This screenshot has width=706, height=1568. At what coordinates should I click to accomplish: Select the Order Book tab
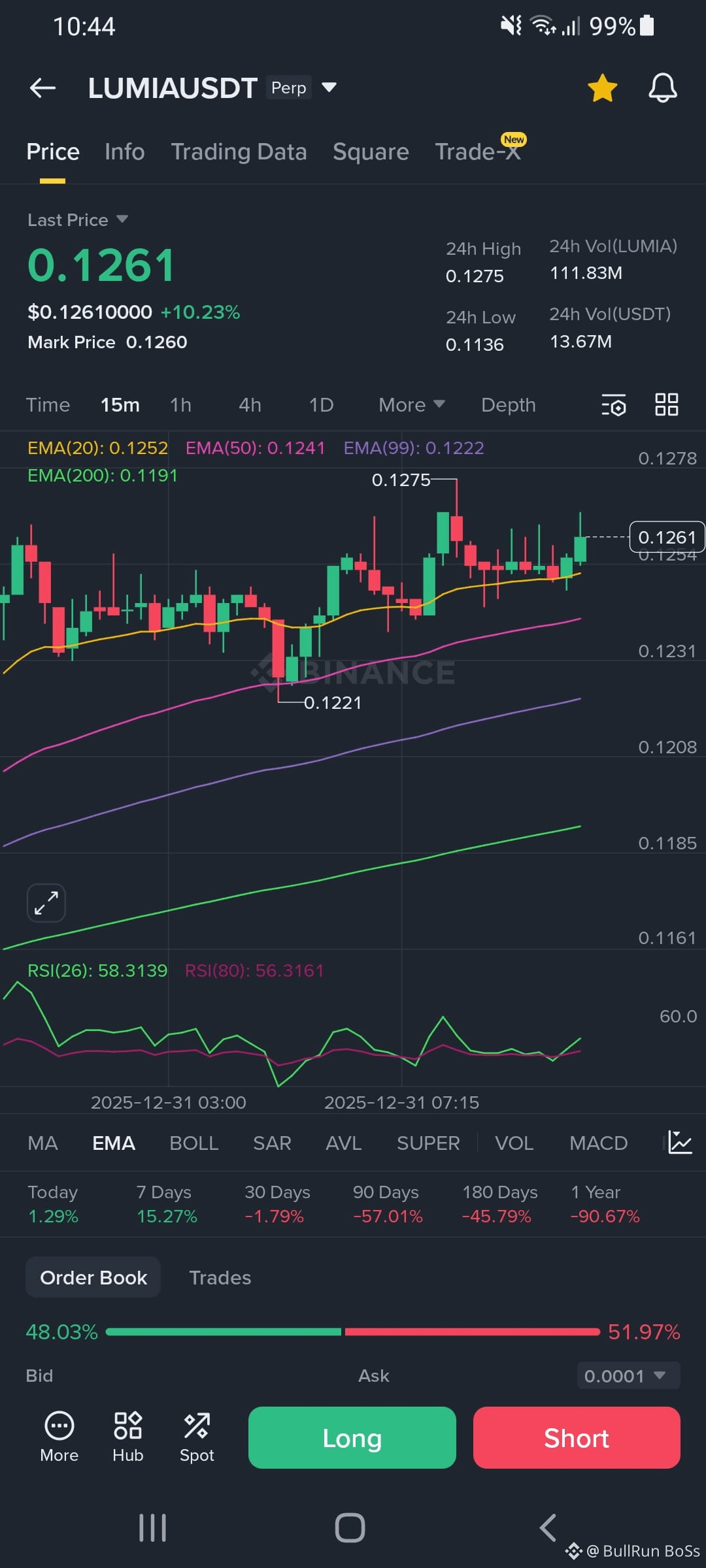pos(93,1277)
